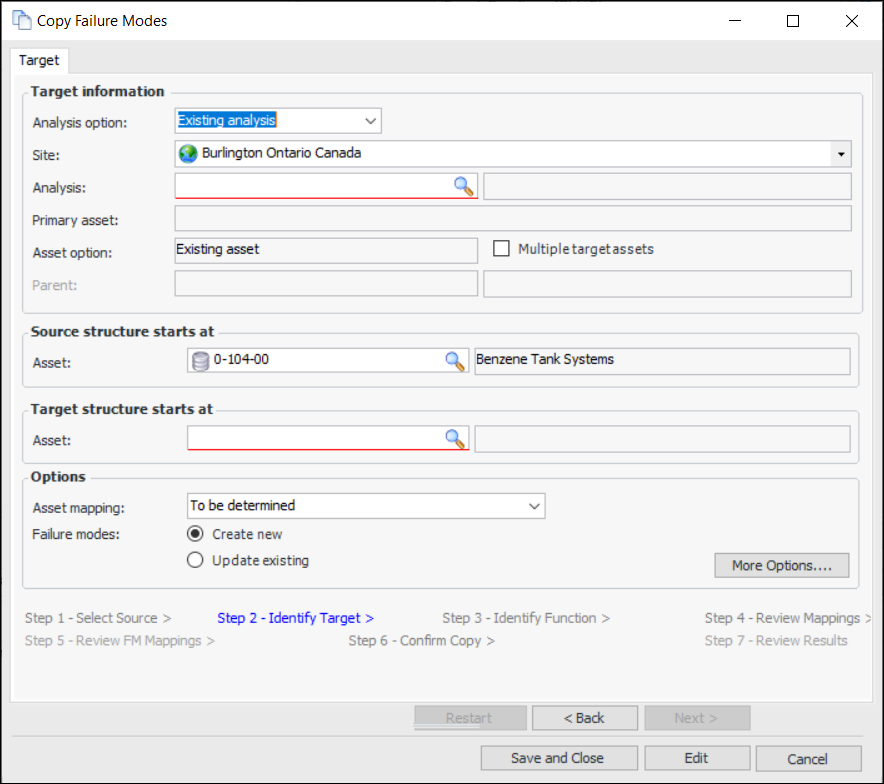This screenshot has width=884, height=784.
Task: Cancel the copy failure modes dialog
Action: click(x=807, y=758)
